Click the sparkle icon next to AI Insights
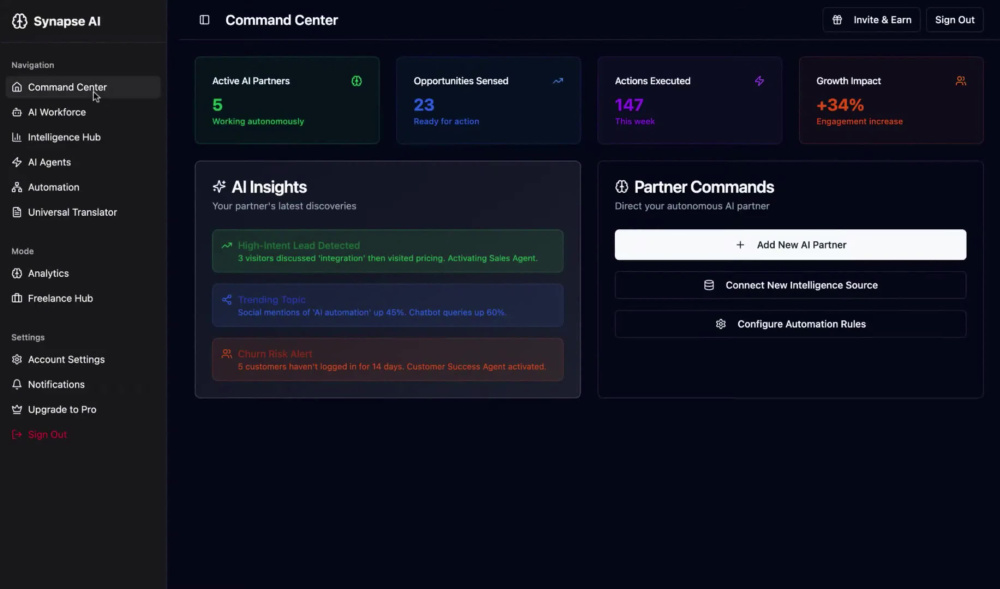Viewport: 1000px width, 589px height. [219, 186]
